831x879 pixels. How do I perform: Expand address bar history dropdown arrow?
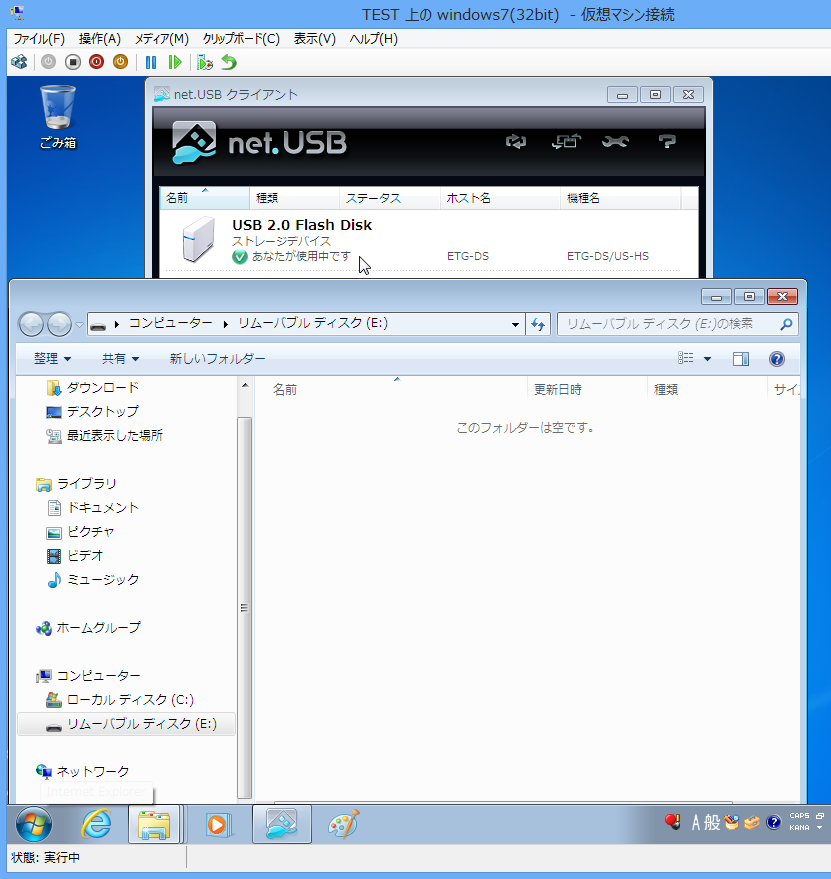(x=515, y=324)
